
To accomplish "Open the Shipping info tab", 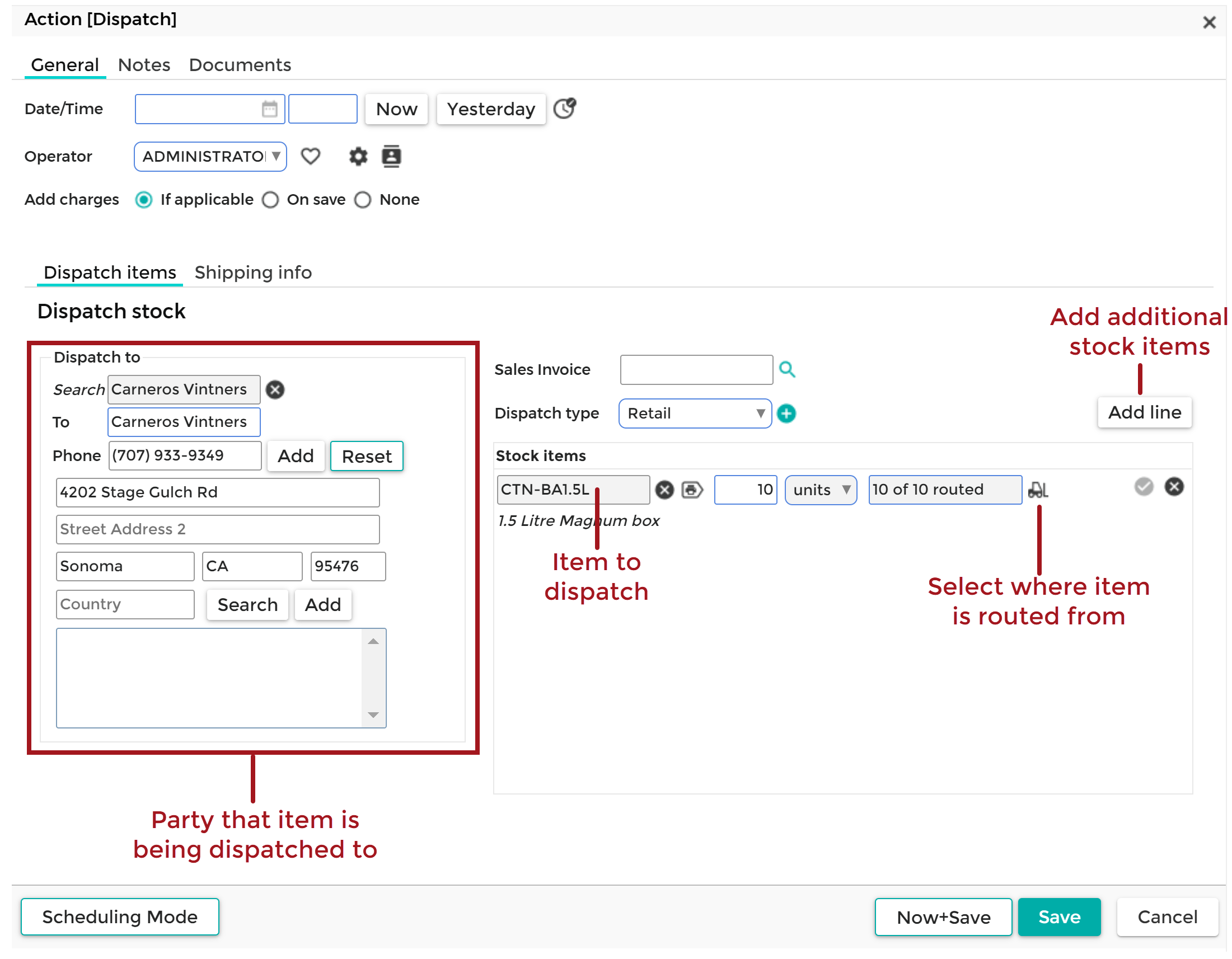I will [x=253, y=273].
